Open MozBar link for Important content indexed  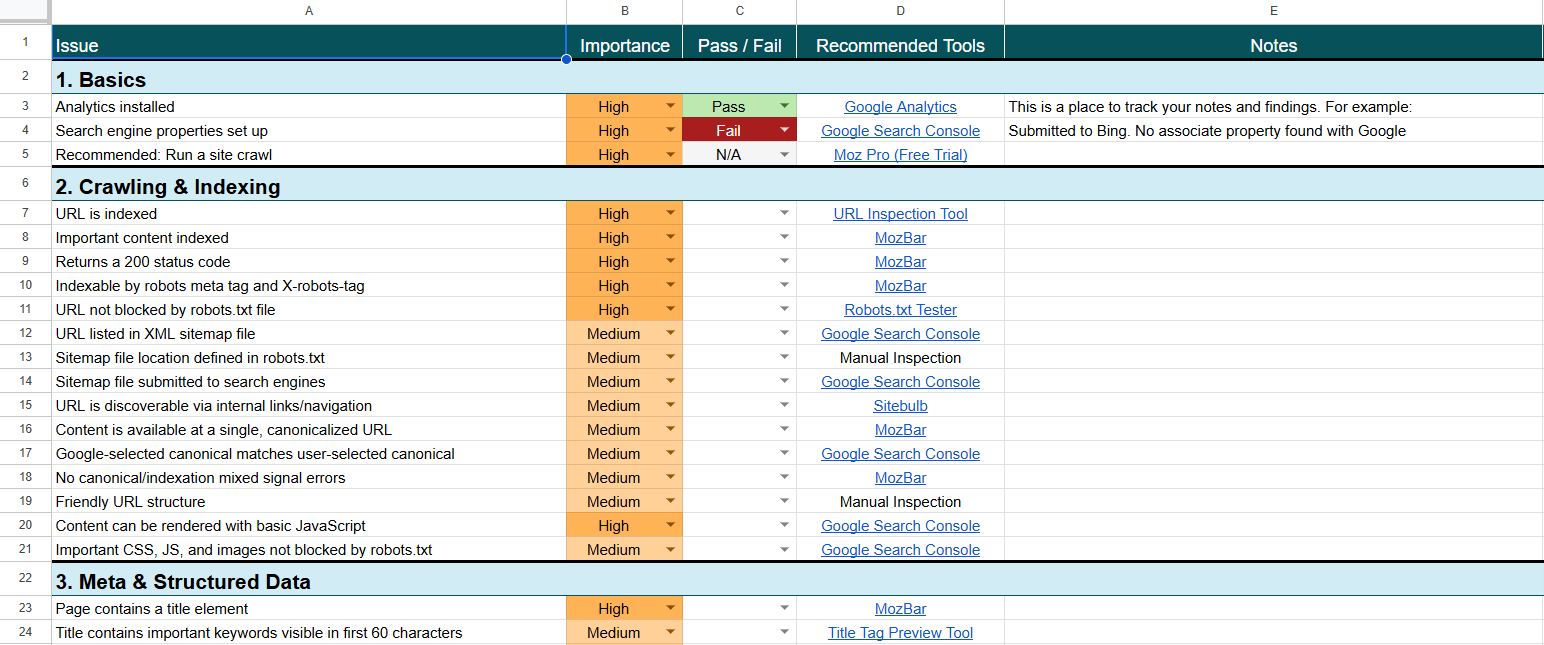[x=900, y=237]
